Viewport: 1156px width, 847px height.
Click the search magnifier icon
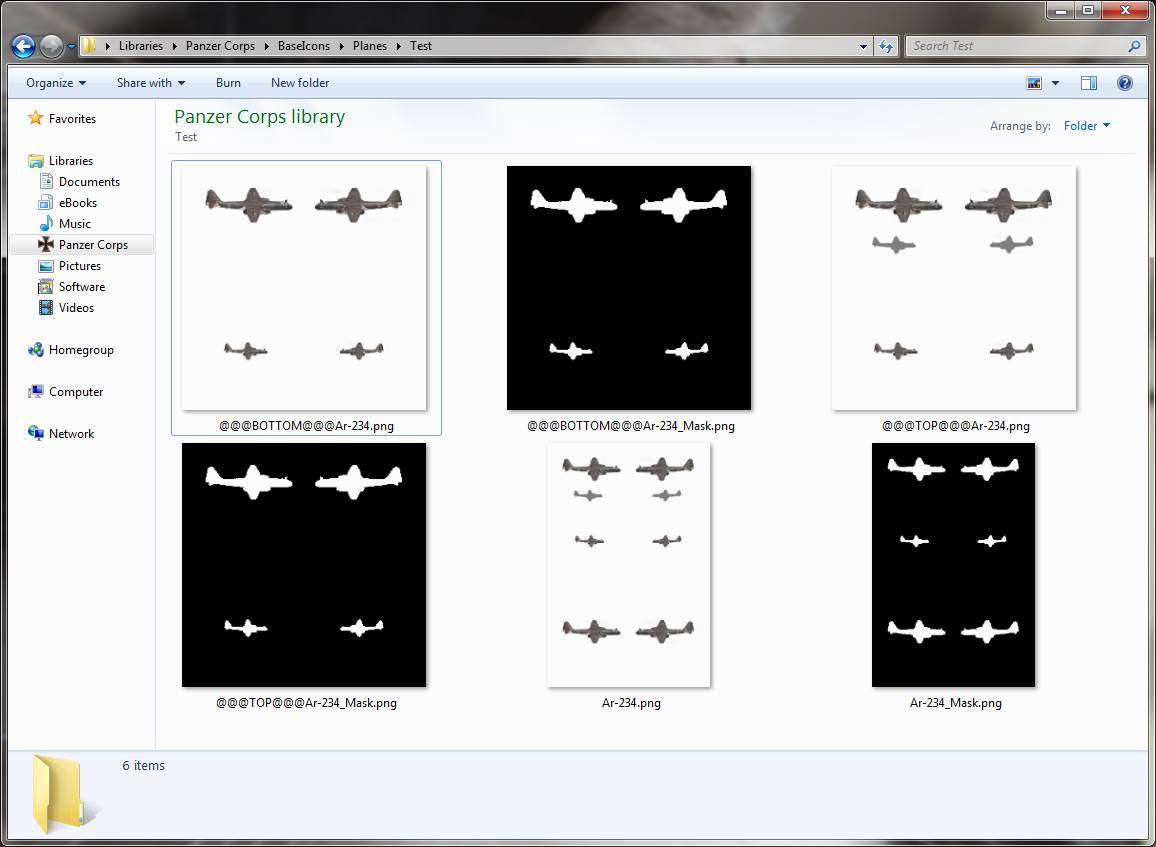coord(1131,46)
